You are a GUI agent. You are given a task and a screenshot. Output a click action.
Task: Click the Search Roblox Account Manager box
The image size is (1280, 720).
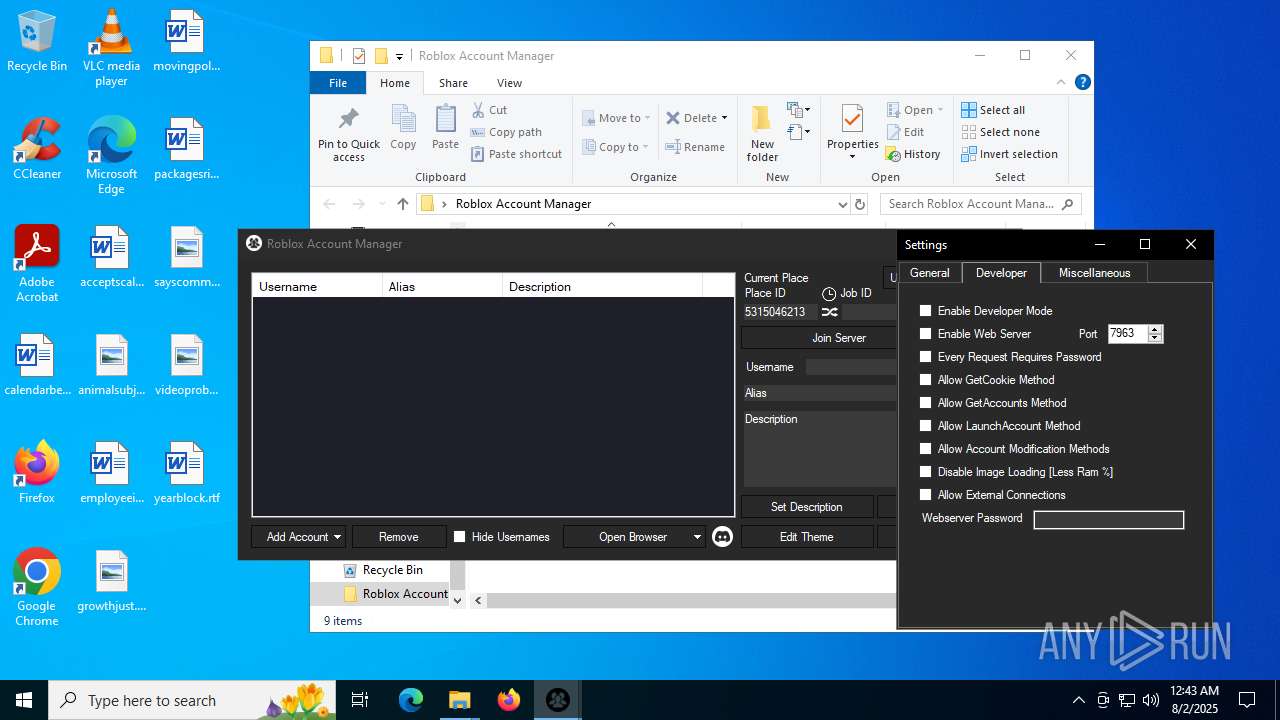coord(981,204)
